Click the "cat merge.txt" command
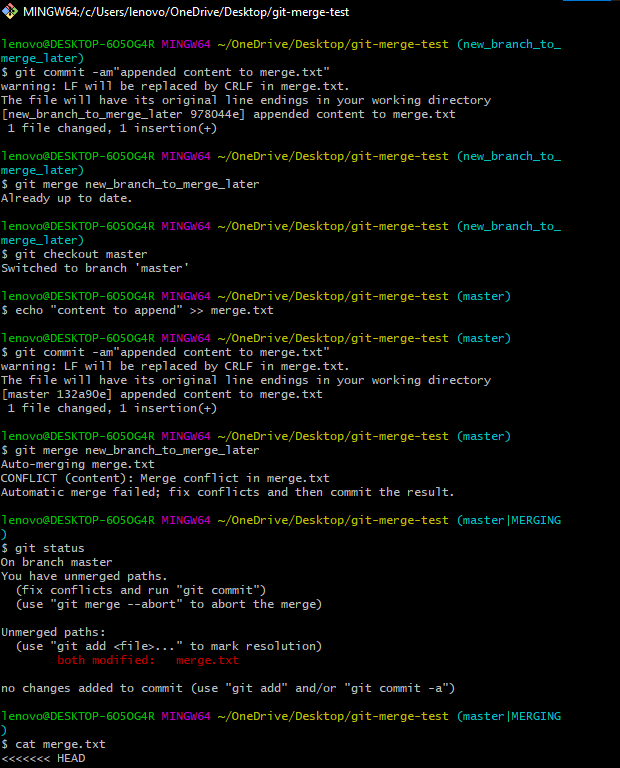Screen dimensions: 620x768 60,744
